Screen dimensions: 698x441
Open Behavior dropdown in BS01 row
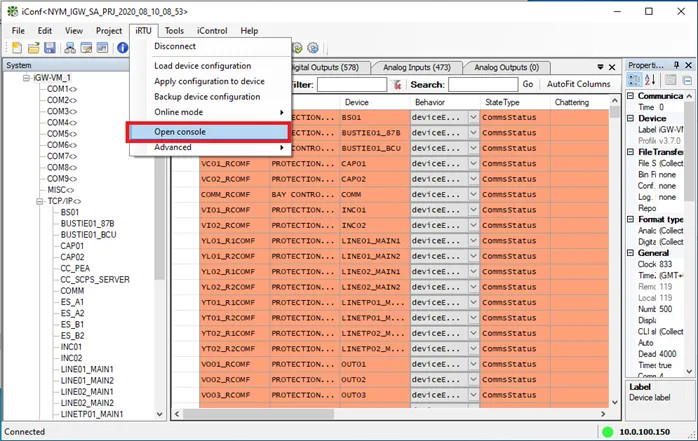(x=473, y=117)
